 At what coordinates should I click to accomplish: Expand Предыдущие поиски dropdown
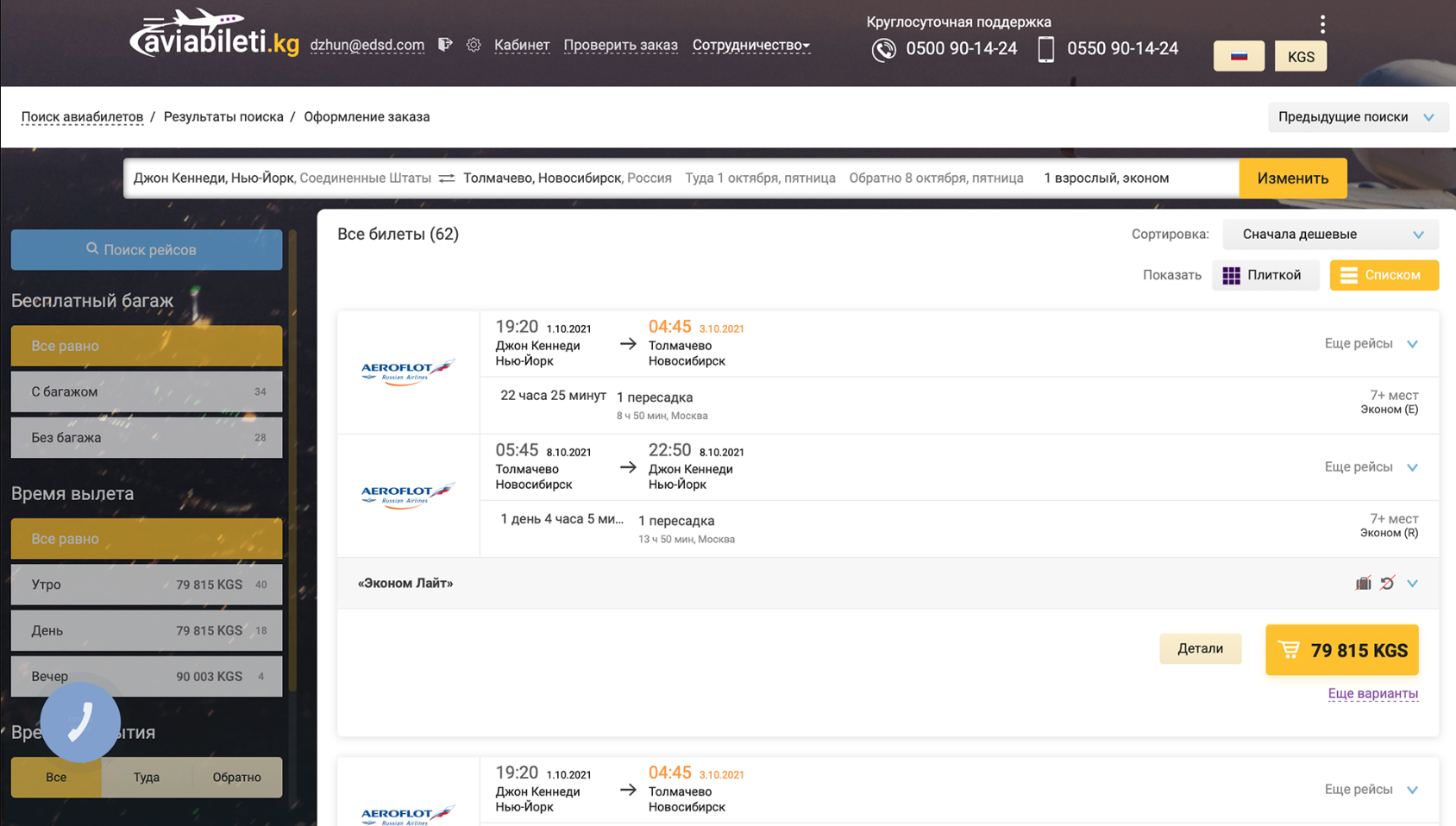click(x=1357, y=117)
